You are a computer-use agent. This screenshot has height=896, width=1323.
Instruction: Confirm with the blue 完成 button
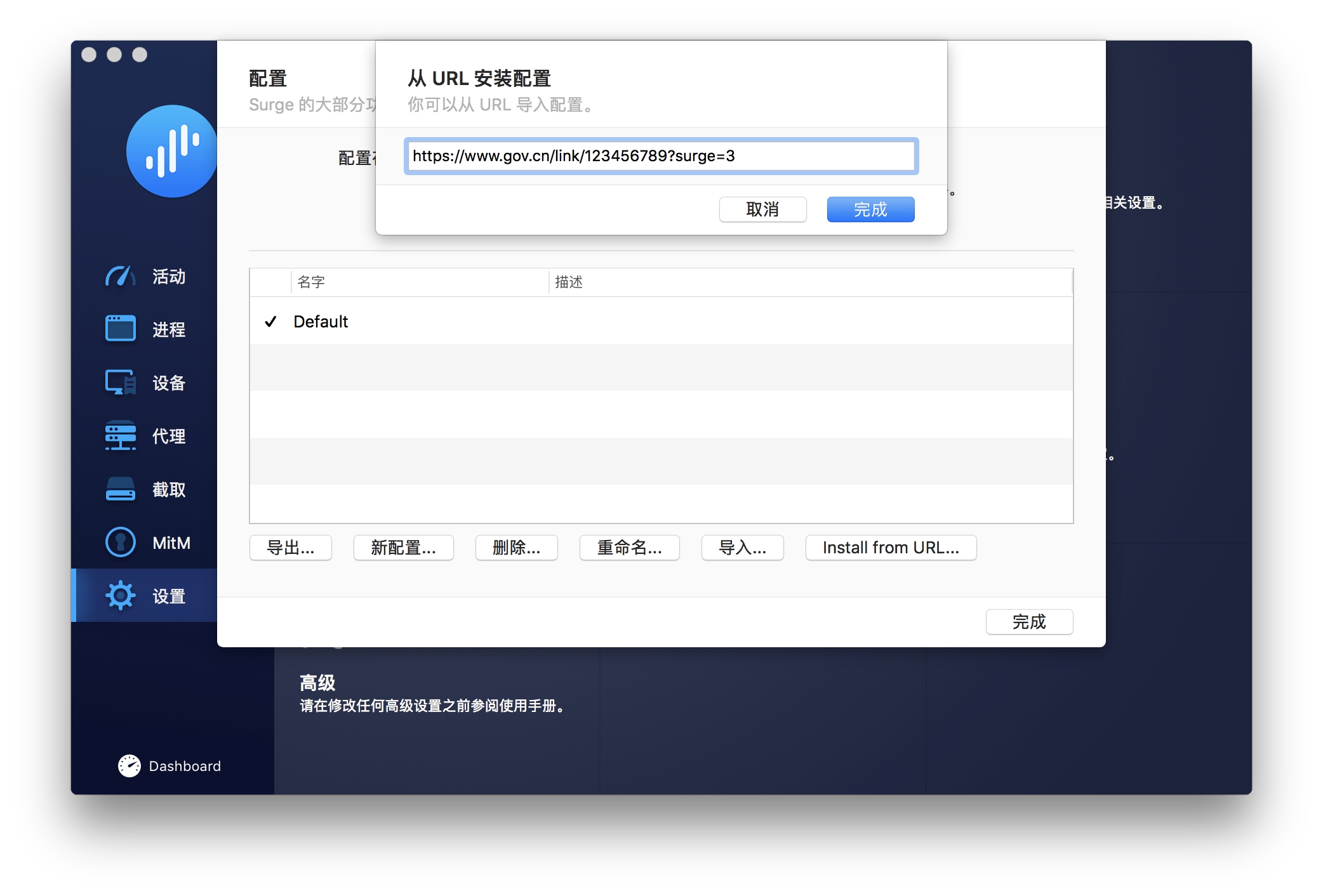point(870,209)
